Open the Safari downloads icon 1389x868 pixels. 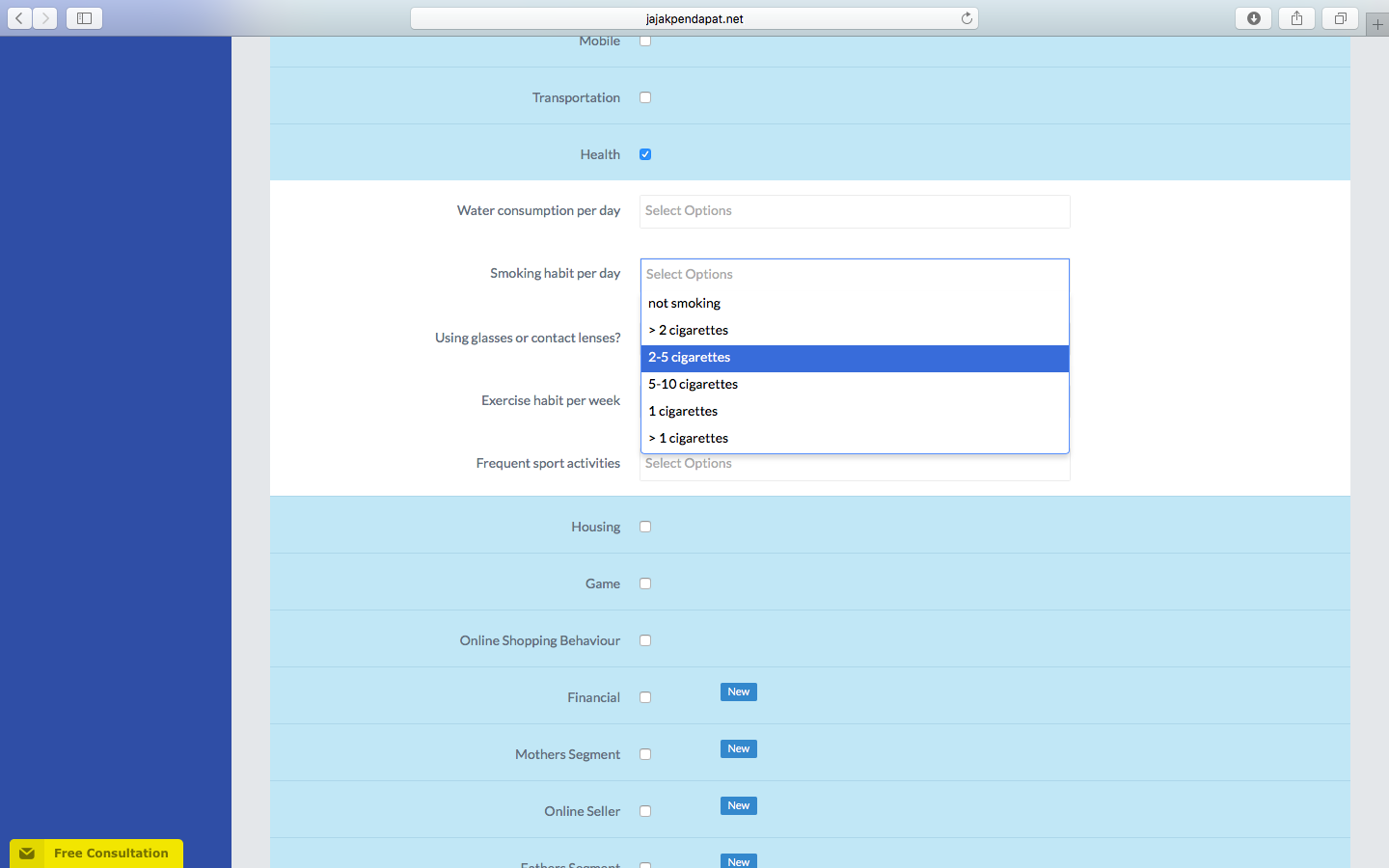(x=1253, y=18)
